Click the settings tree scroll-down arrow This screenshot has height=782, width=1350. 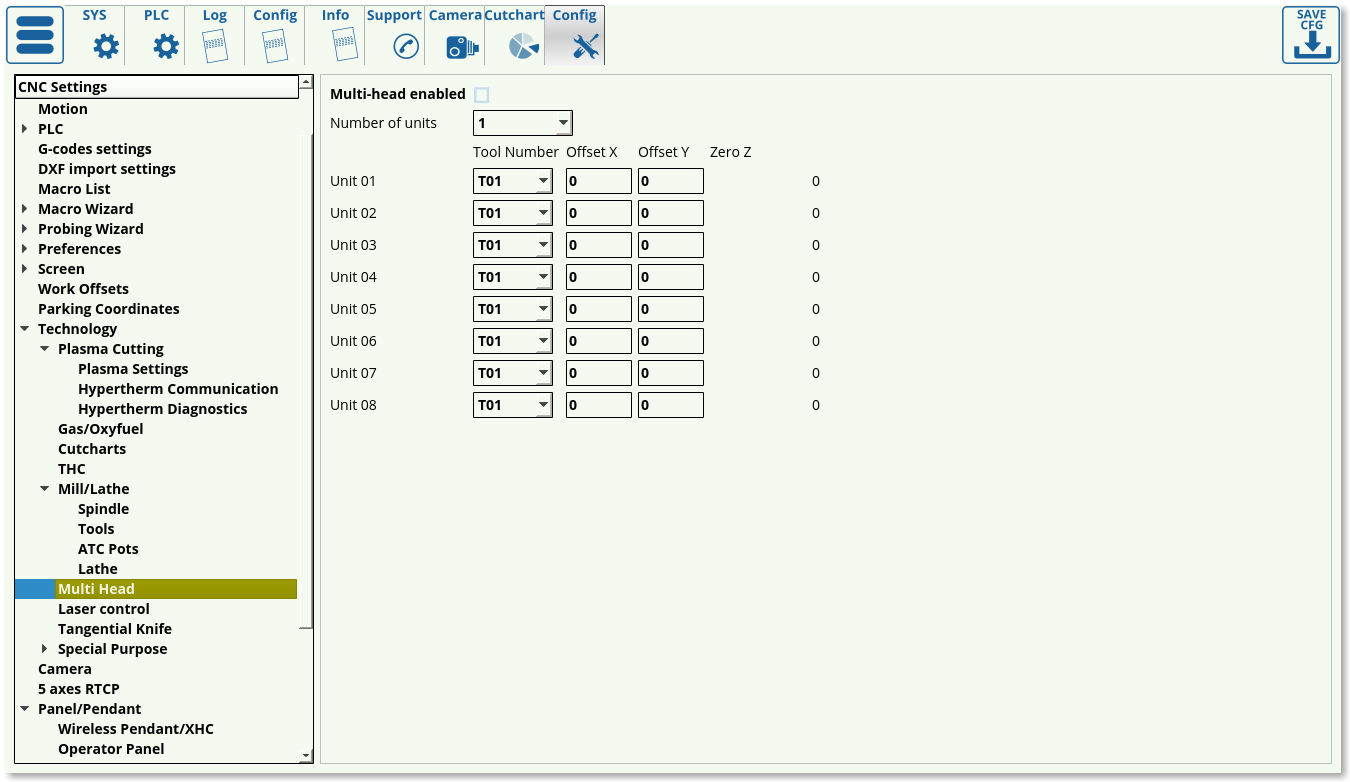[306, 756]
